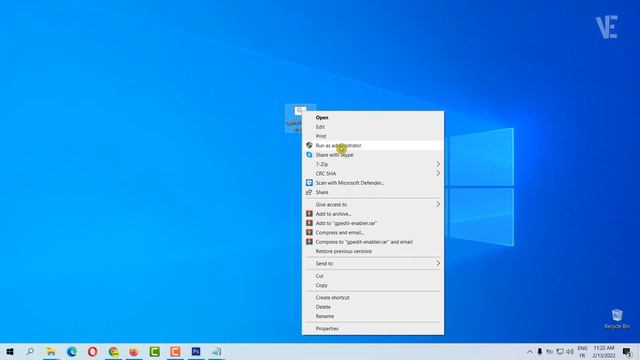Open Google Chrome from the taskbar
Viewport: 640px width, 360px height.
113,351
